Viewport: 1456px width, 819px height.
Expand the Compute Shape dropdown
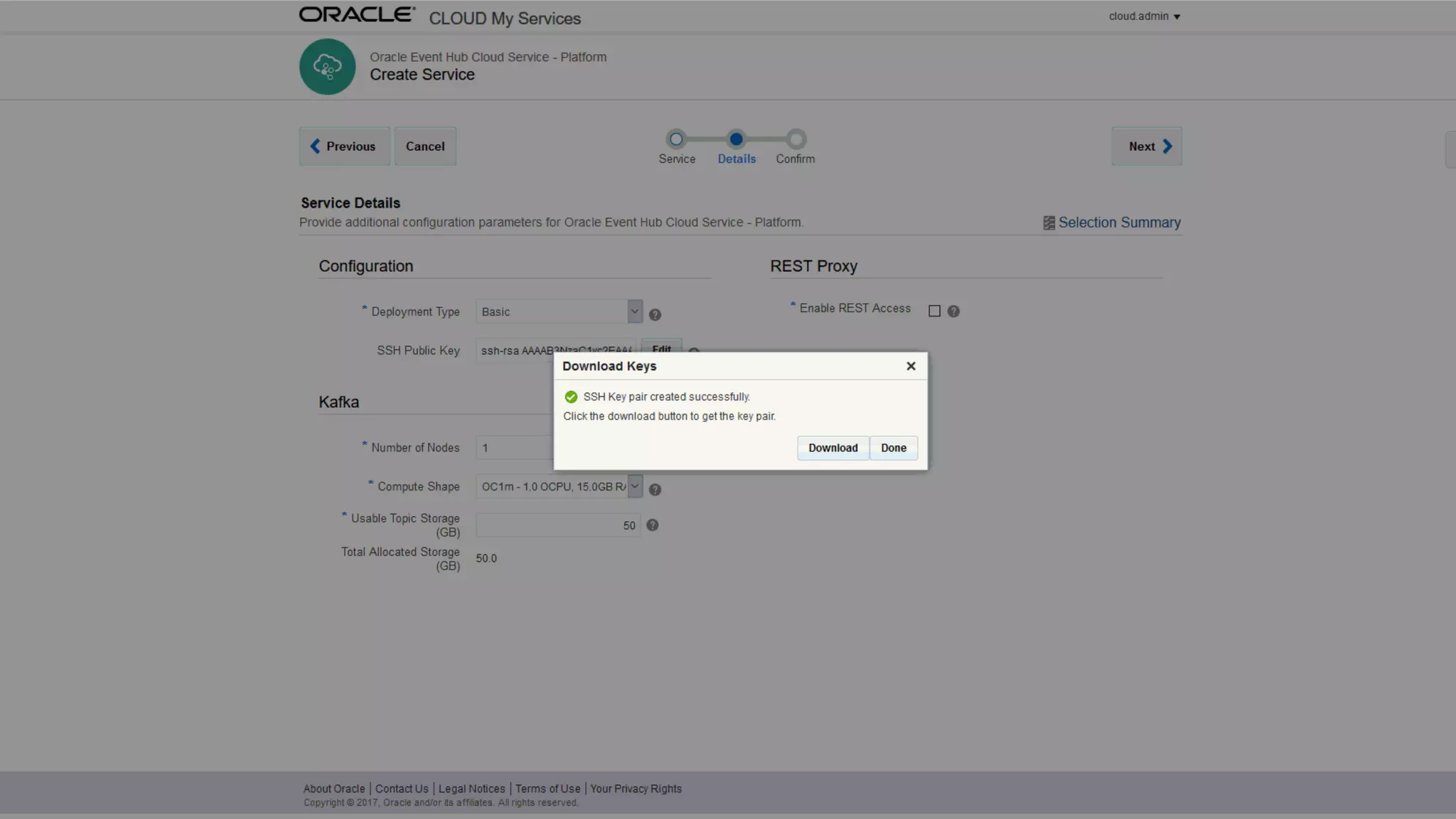click(634, 486)
